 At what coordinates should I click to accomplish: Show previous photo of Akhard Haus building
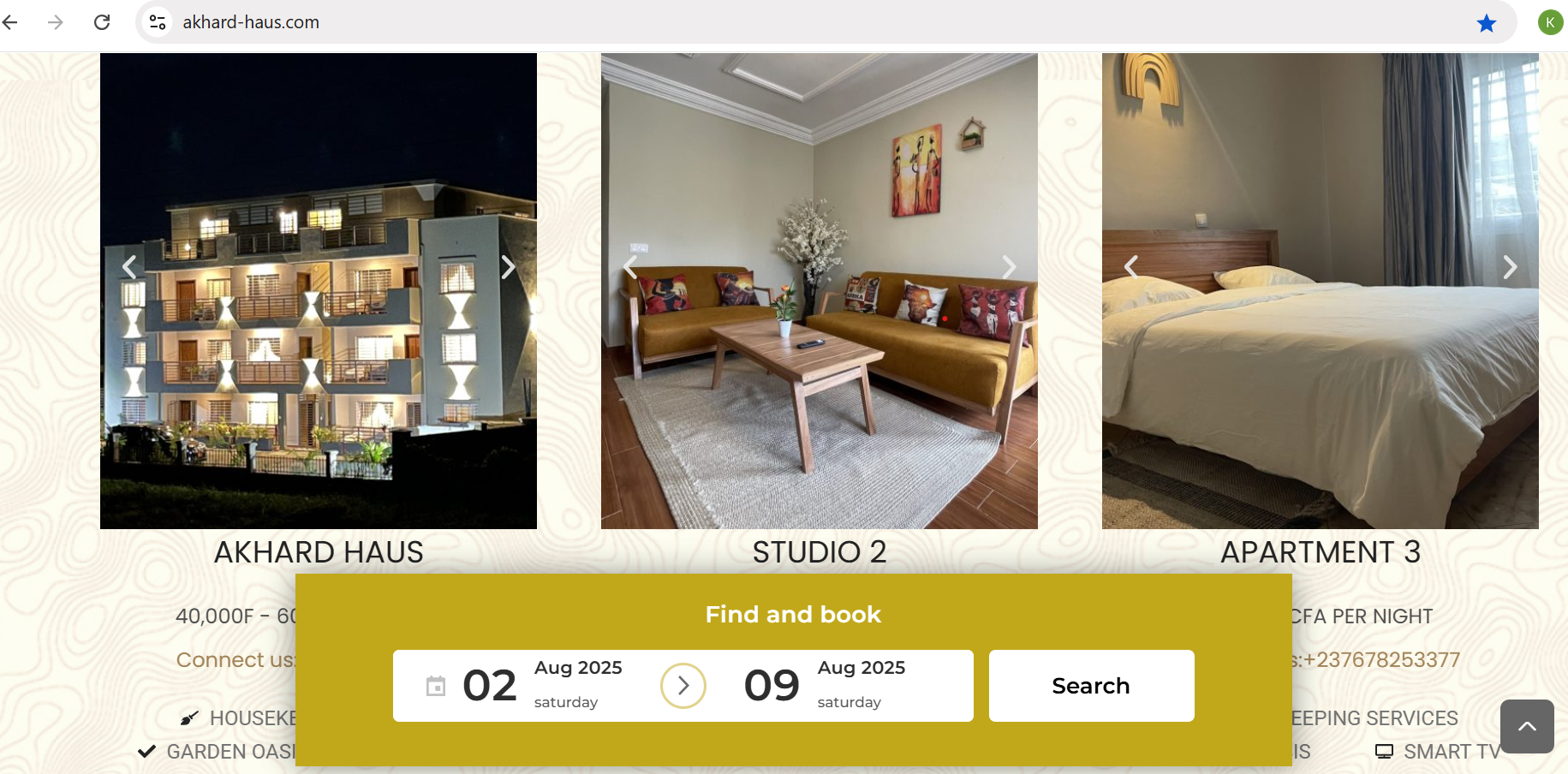pos(129,267)
